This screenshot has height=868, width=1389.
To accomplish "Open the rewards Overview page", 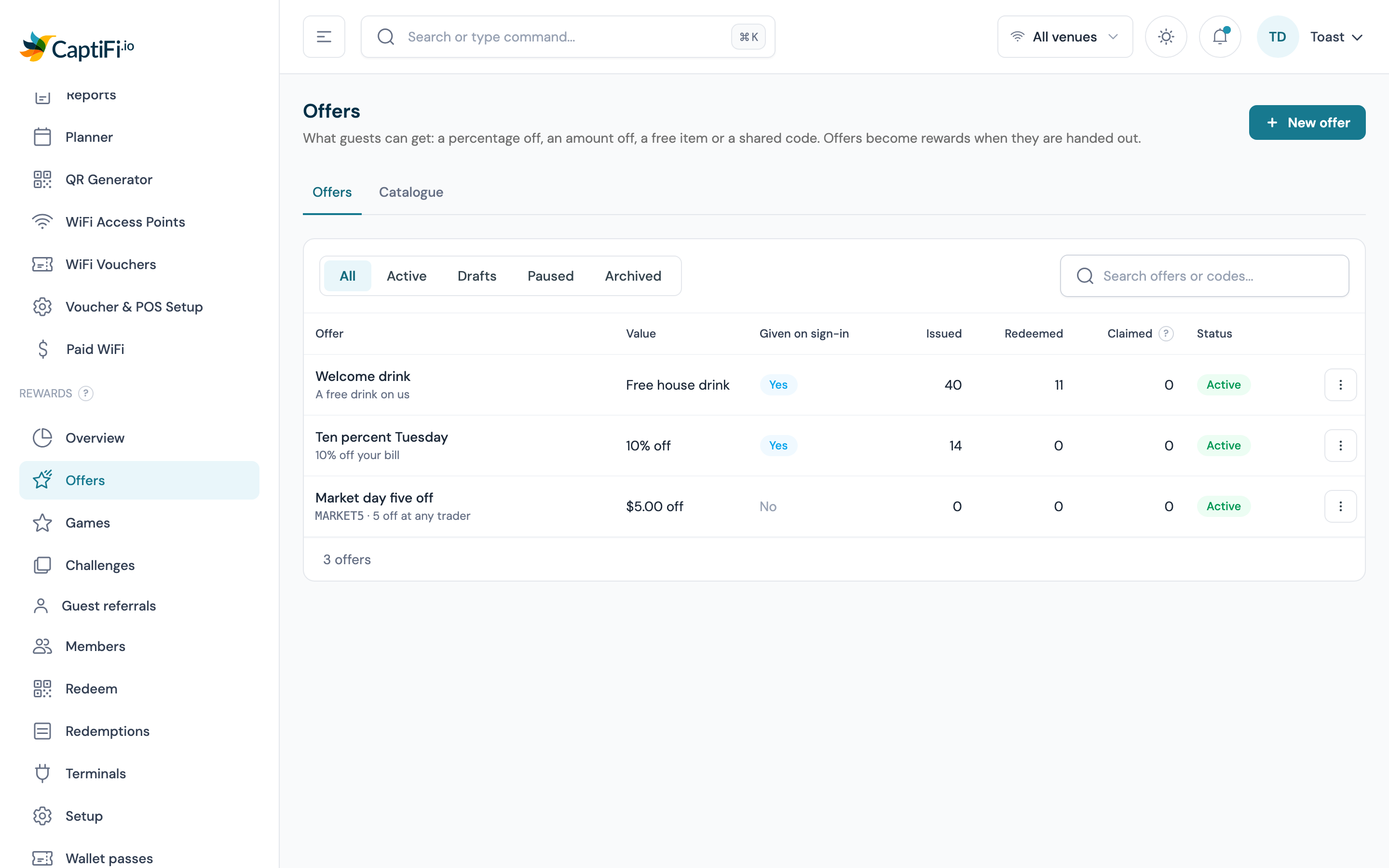I will 139,438.
